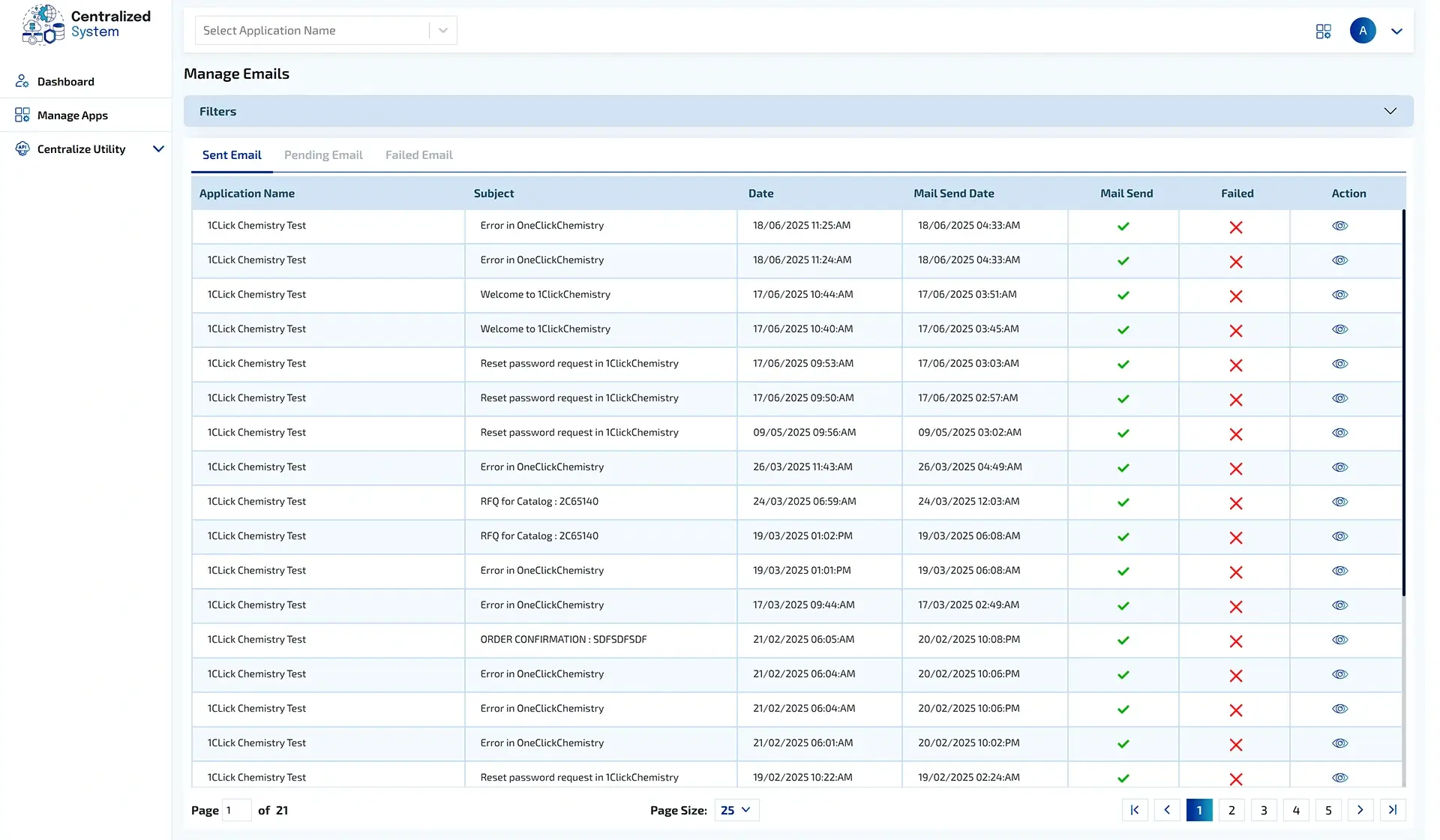
Task: Open Manage Apps in the sidebar
Action: (x=72, y=115)
